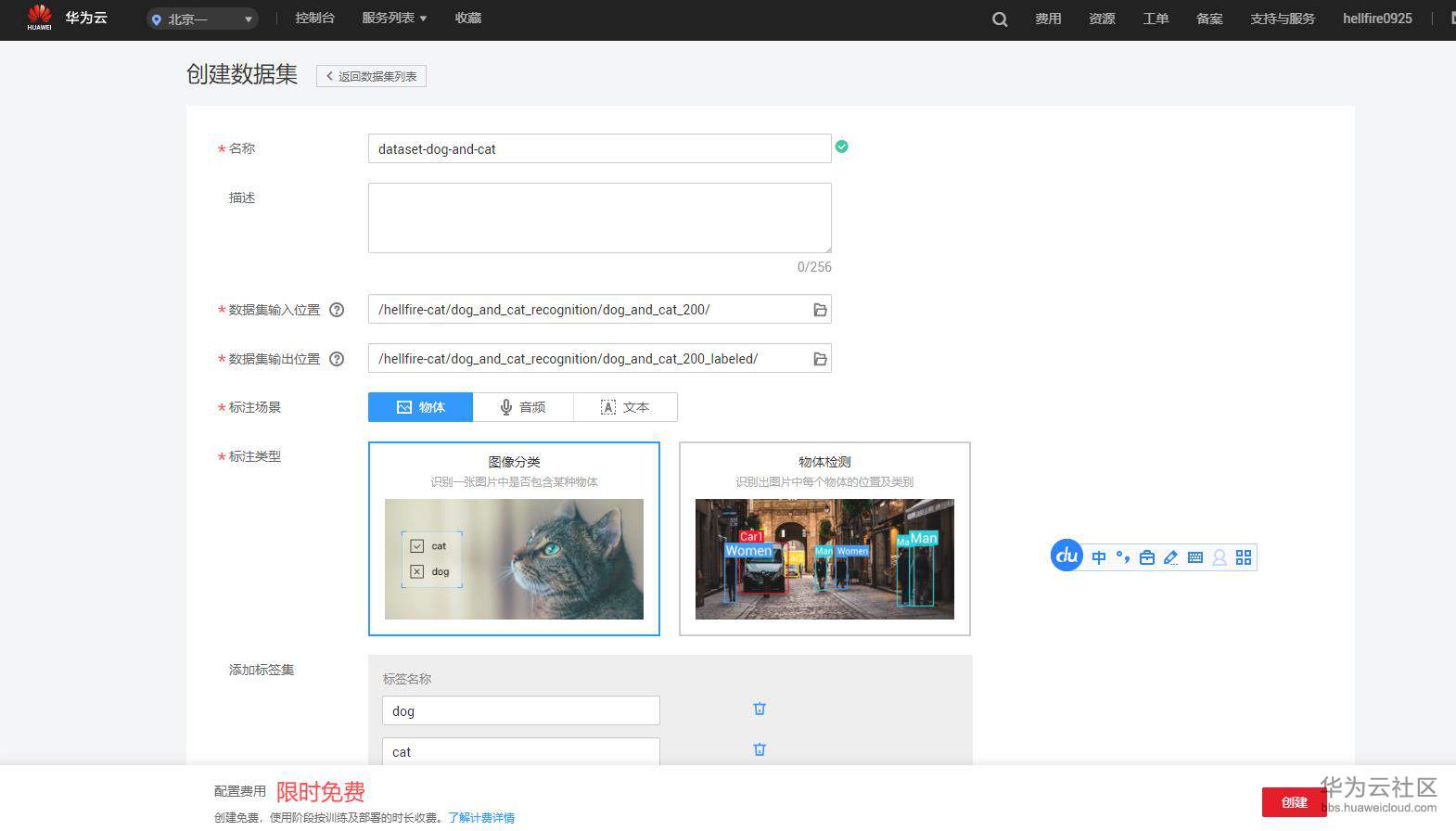Open the support and services menu

point(1283,19)
